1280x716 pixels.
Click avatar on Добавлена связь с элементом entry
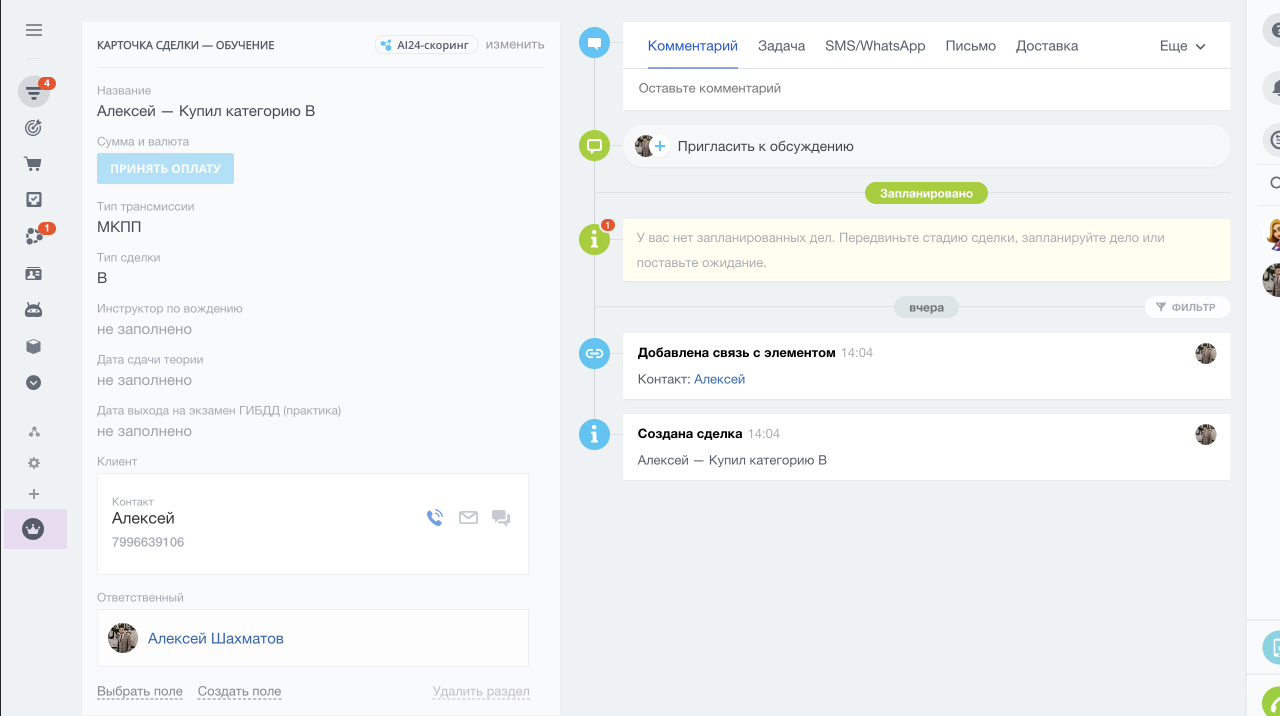[1206, 353]
